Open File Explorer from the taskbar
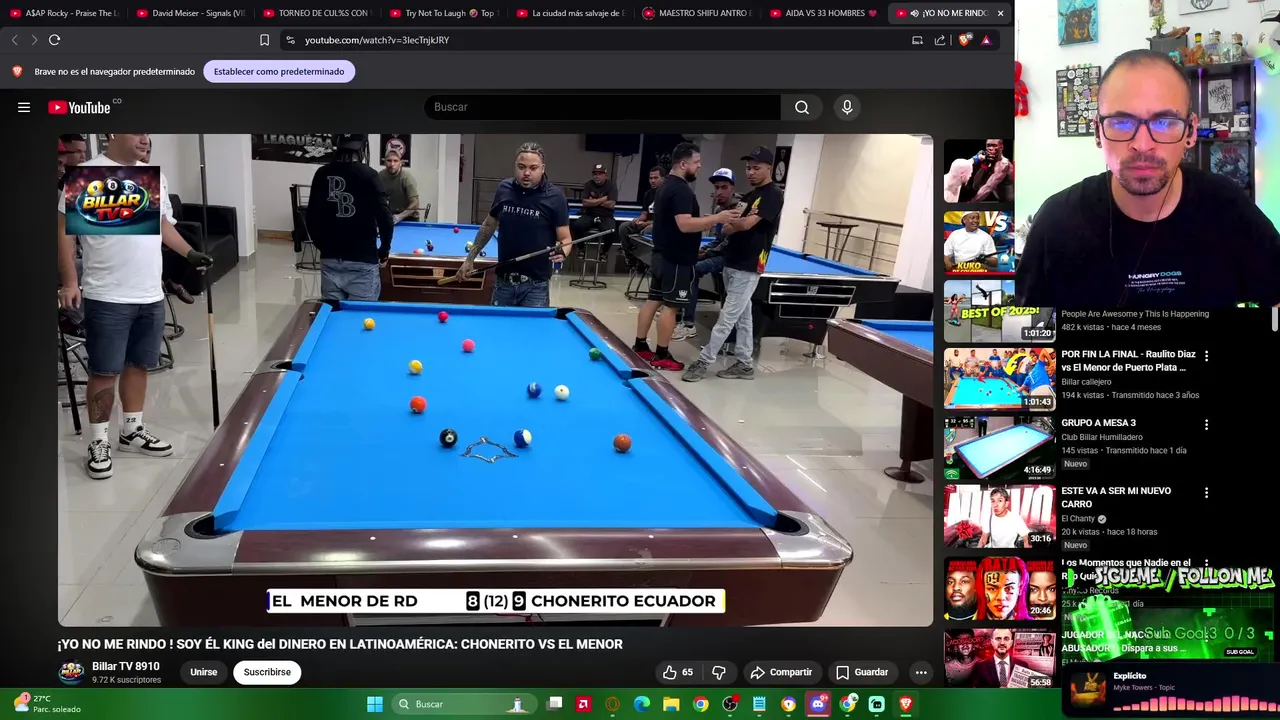This screenshot has height=720, width=1280. tap(671, 704)
